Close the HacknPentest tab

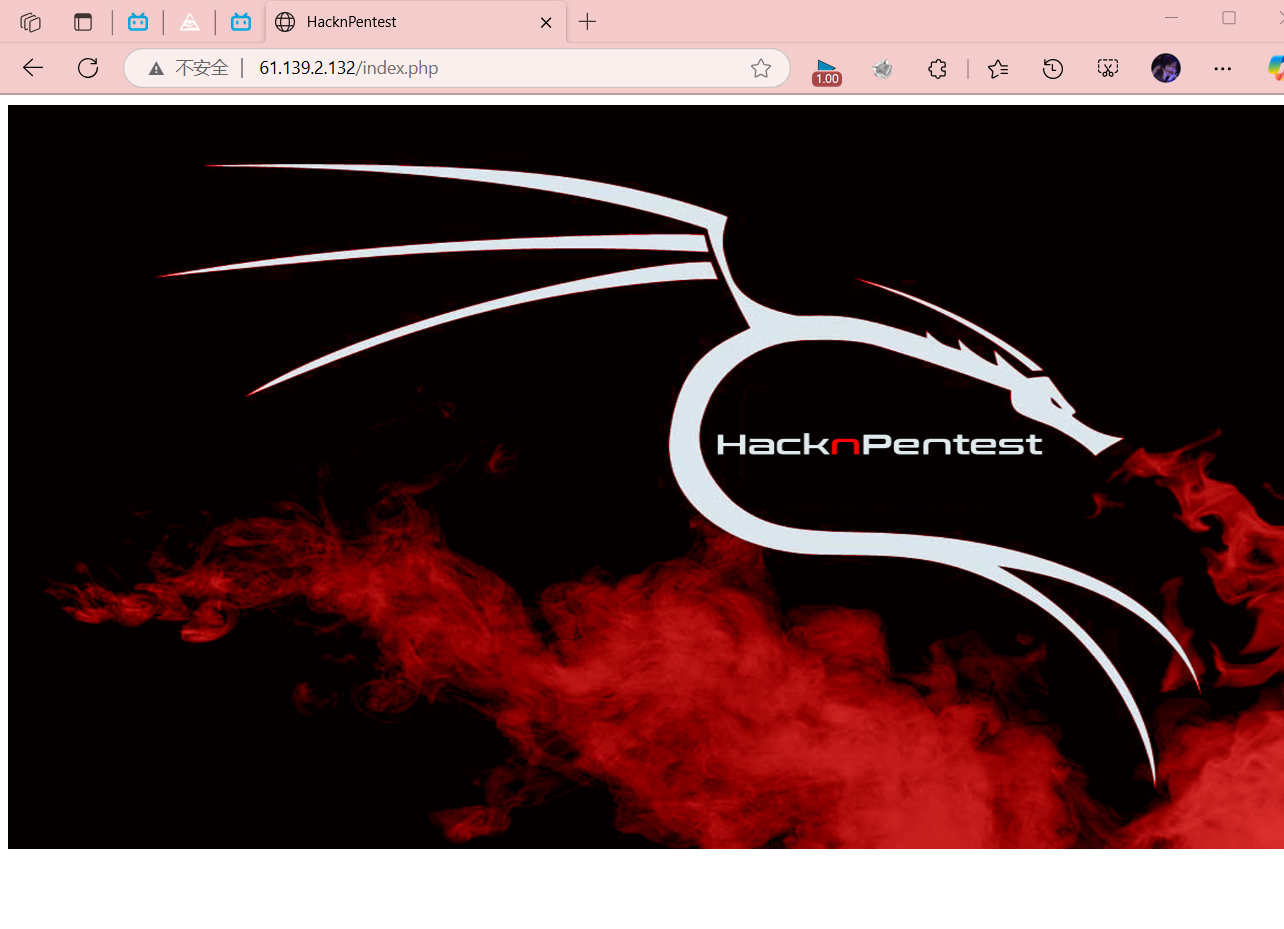[546, 22]
